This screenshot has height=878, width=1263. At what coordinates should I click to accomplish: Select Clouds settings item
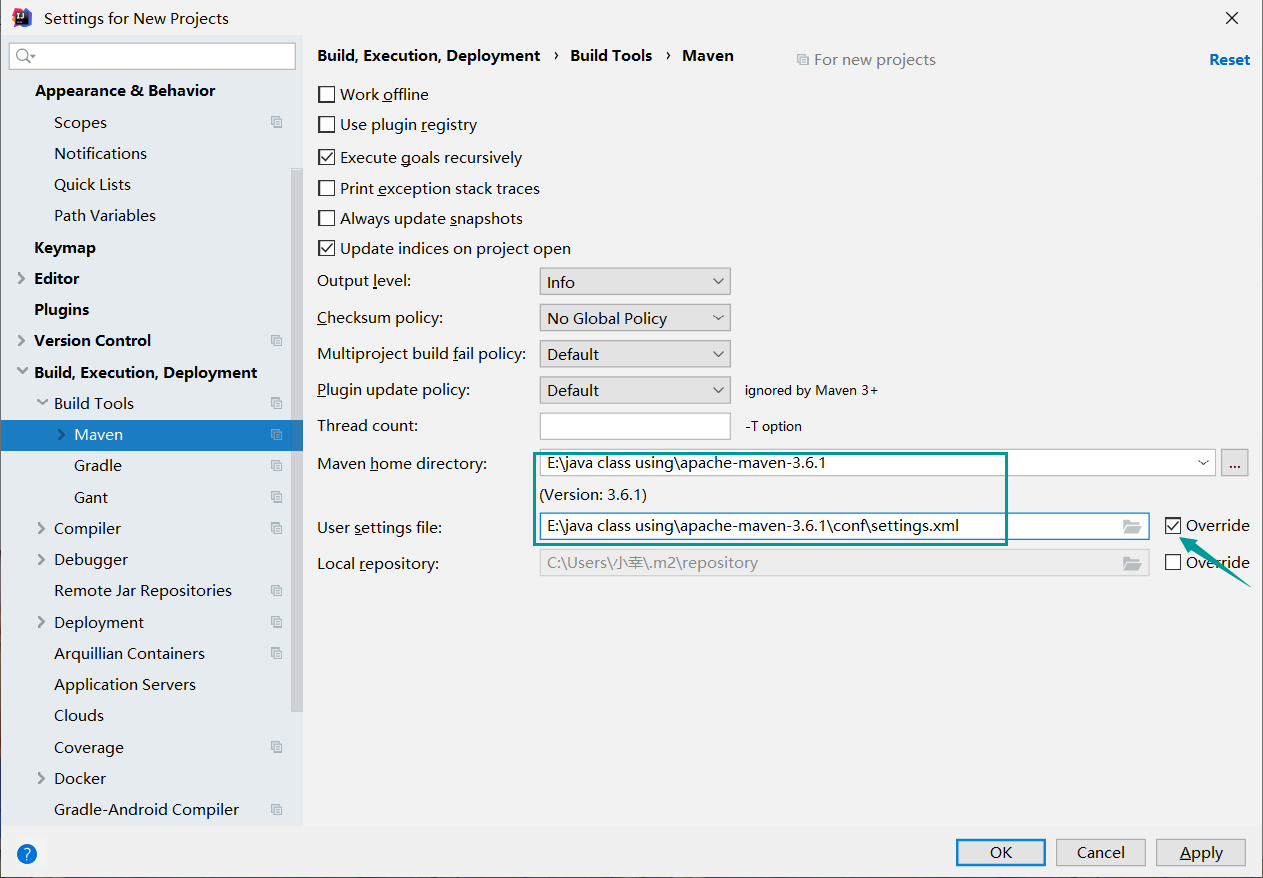point(79,716)
